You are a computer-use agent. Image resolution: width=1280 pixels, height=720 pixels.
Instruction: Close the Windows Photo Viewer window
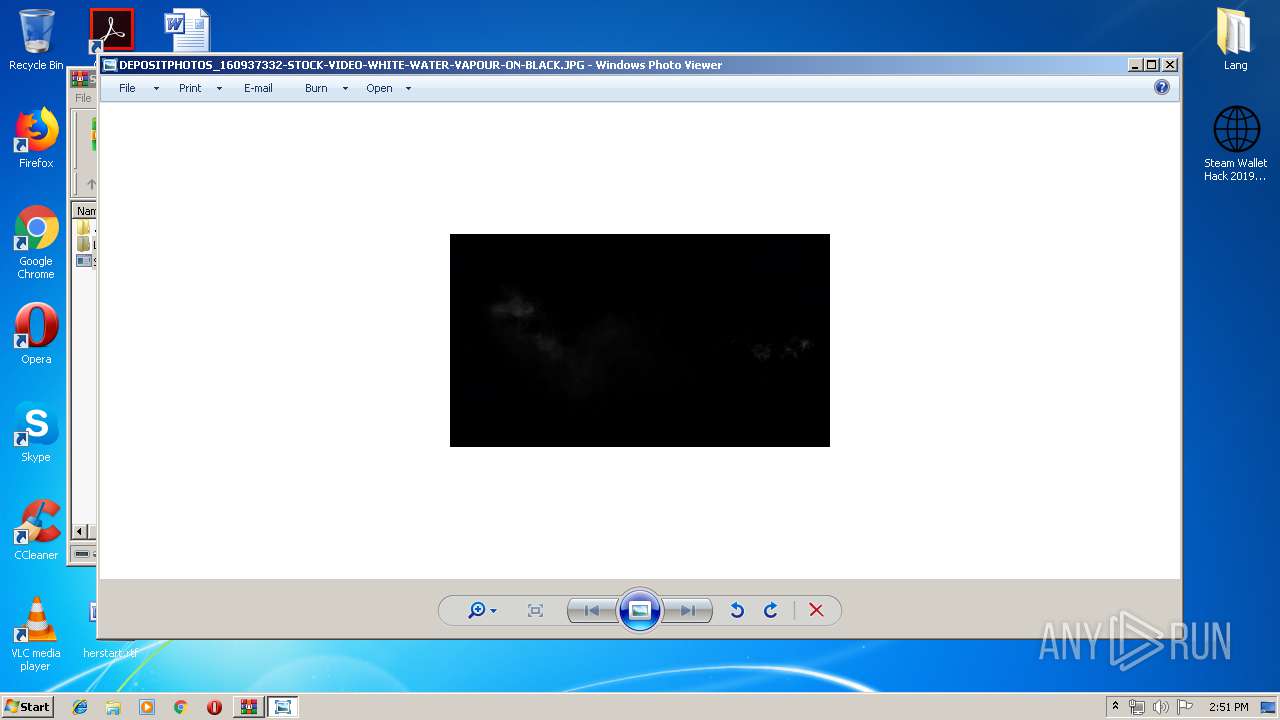(x=1170, y=65)
